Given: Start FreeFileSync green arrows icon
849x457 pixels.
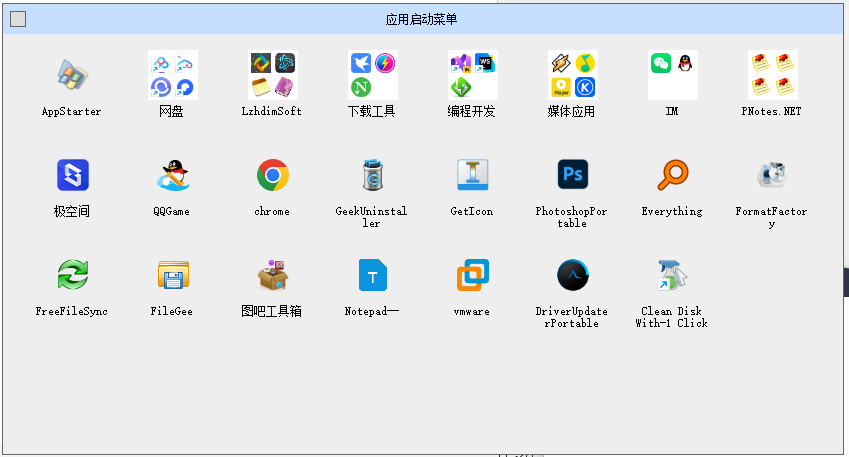Looking at the screenshot, I should 72,275.
